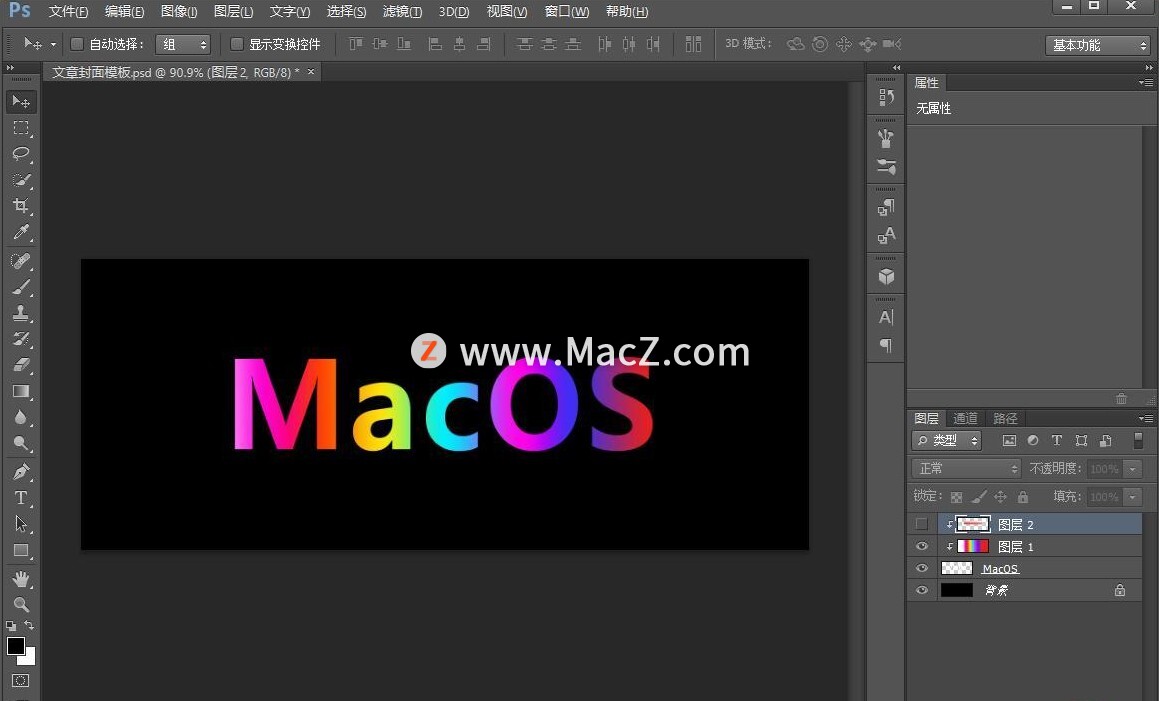Open the auto-select 组 dropdown
Viewport: 1159px width, 701px height.
click(x=183, y=44)
